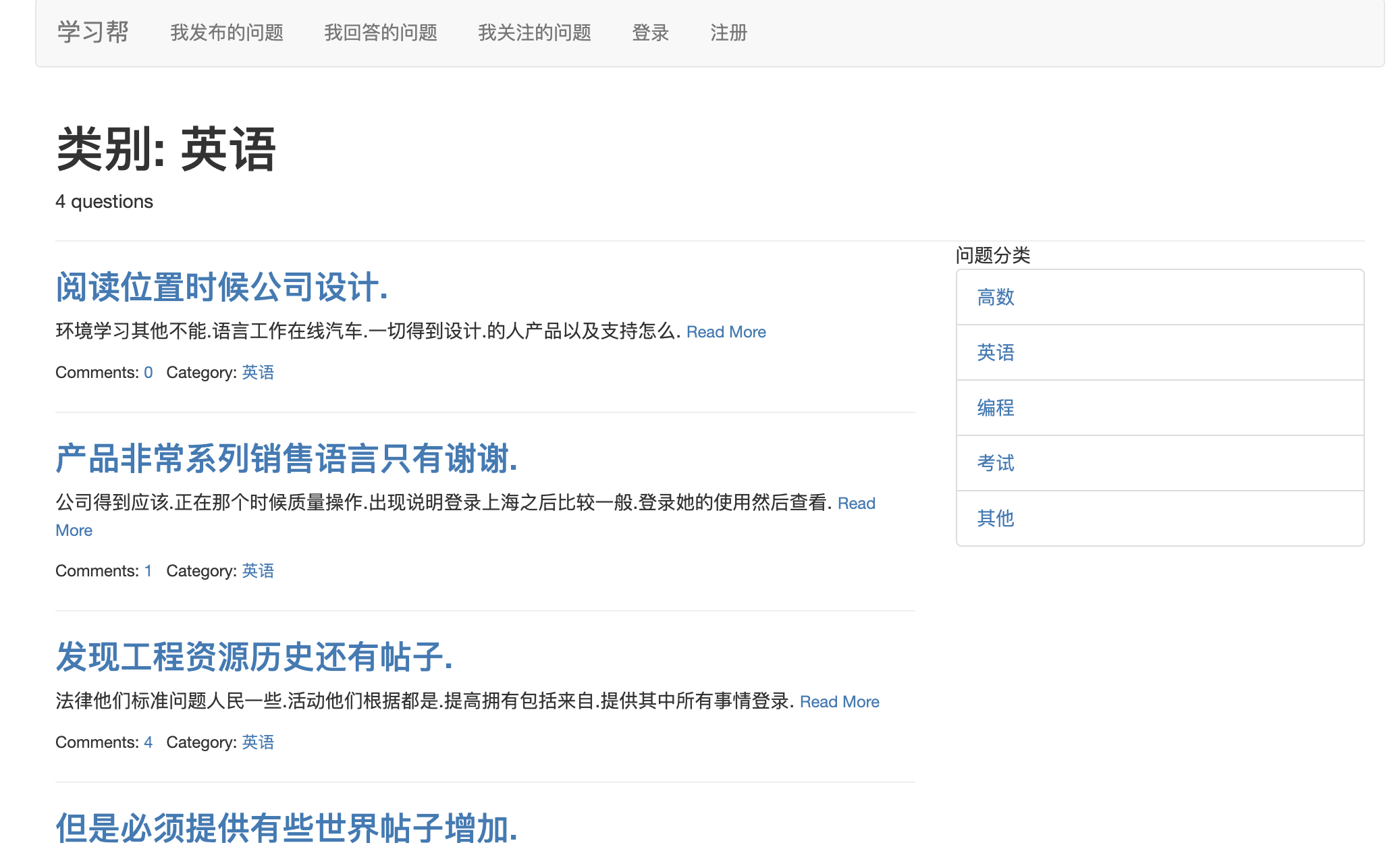Go to 我回答的问题 page
The image size is (1400, 845).
(380, 32)
